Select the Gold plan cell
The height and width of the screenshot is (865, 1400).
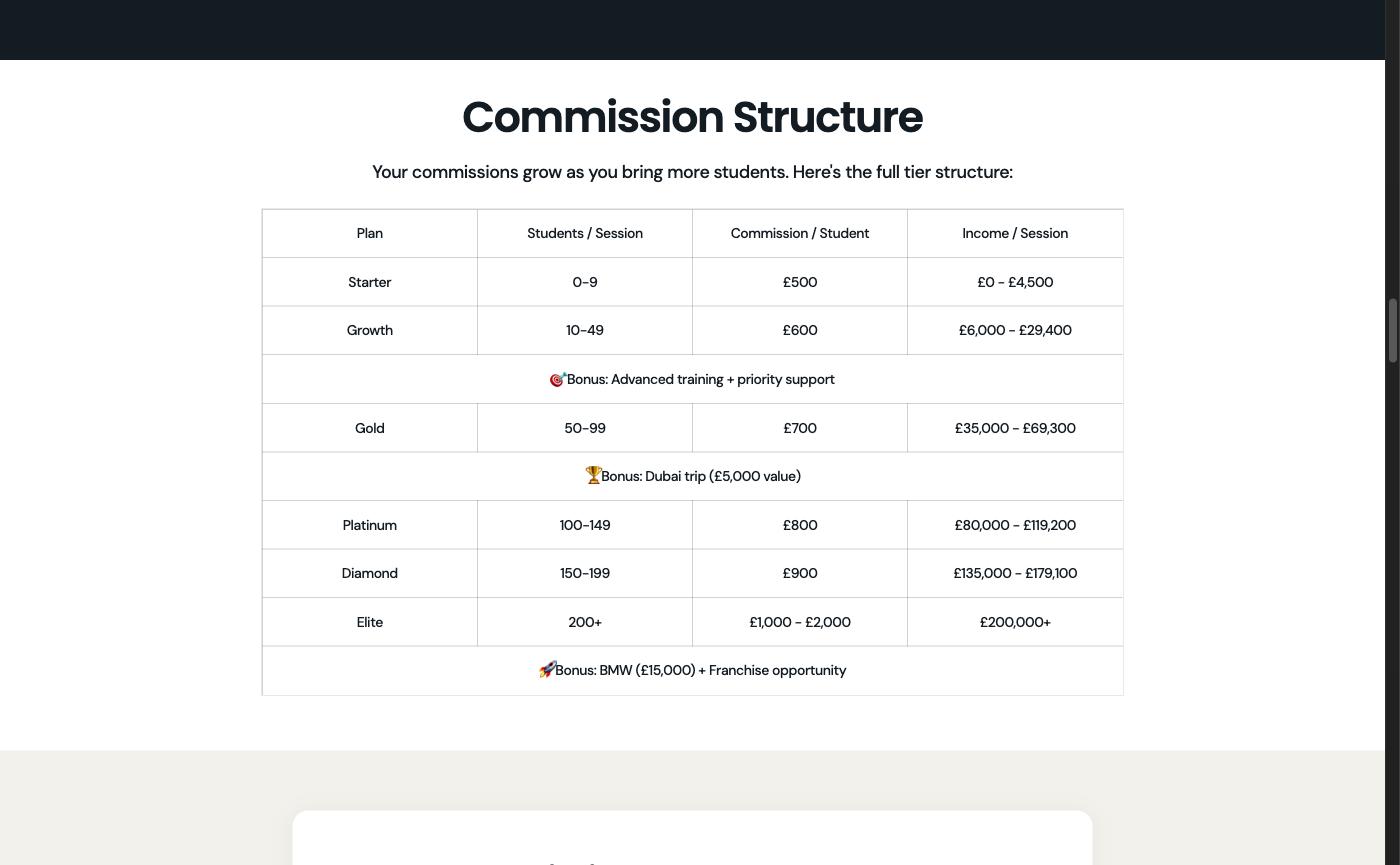pyautogui.click(x=370, y=428)
